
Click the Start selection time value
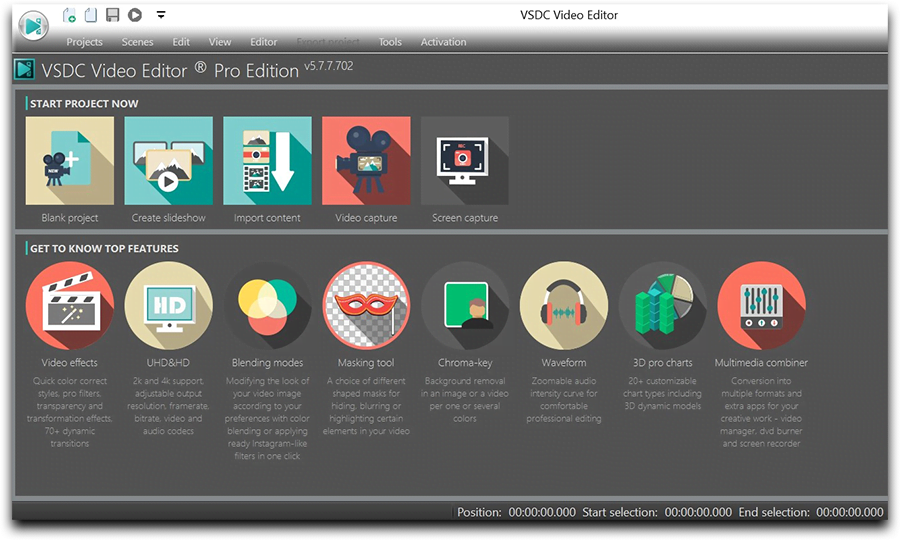tap(698, 512)
